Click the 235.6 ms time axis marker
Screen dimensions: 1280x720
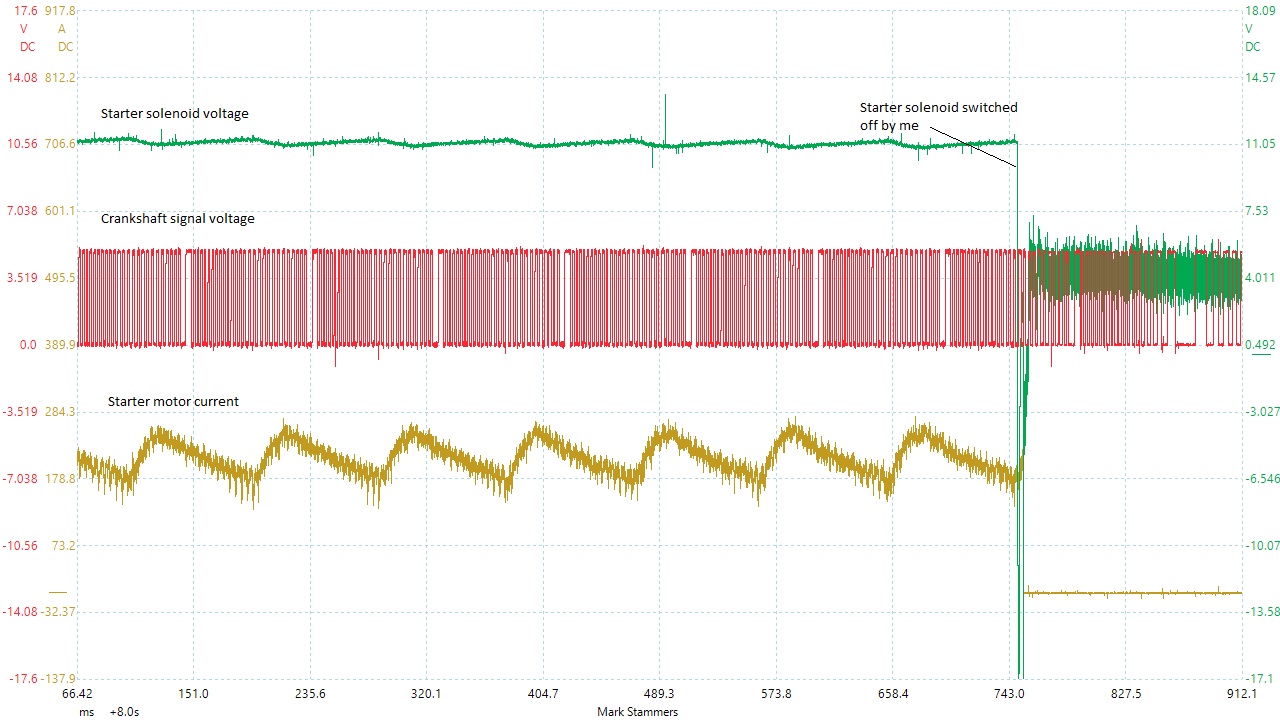(x=310, y=694)
